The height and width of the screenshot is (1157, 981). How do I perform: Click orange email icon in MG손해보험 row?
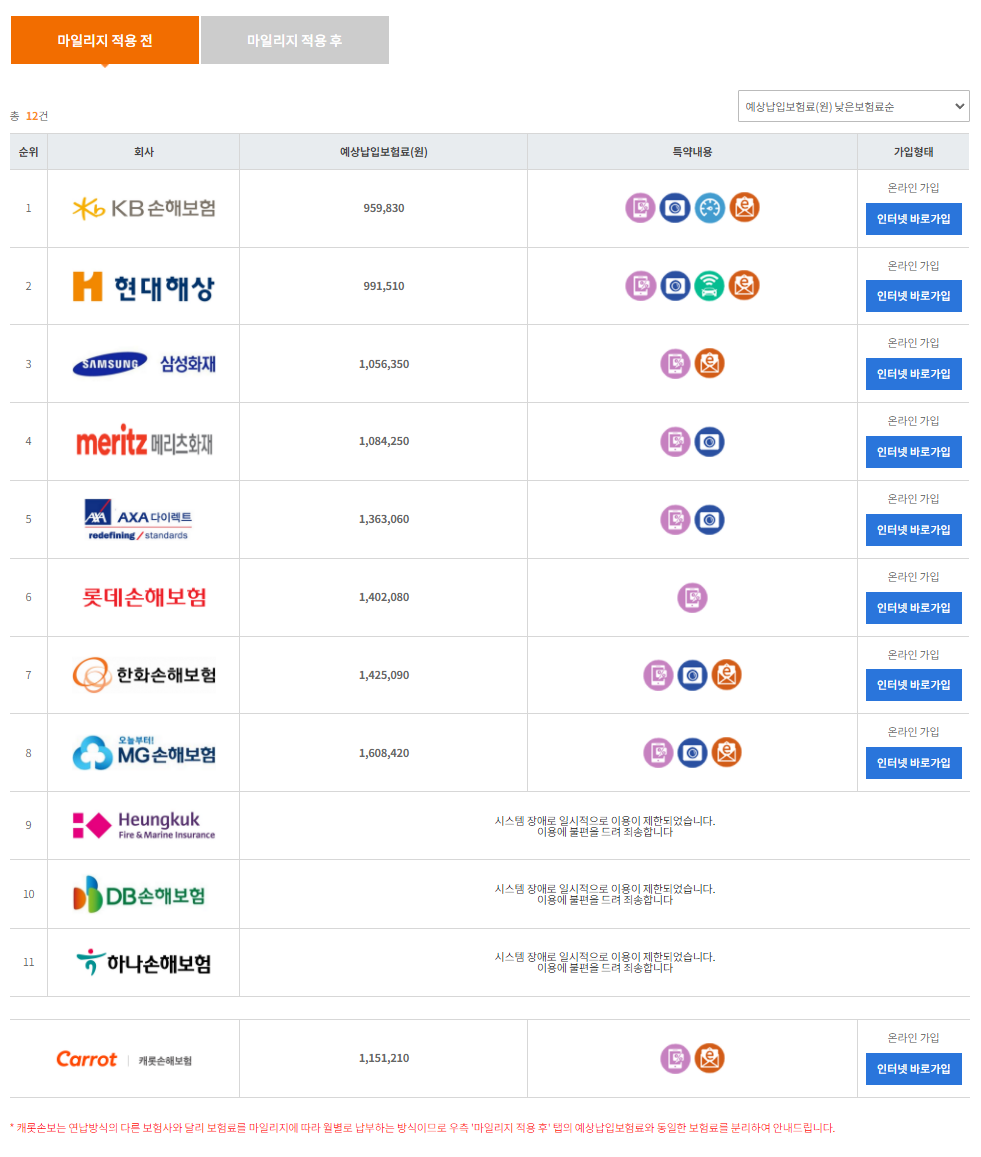pos(726,753)
